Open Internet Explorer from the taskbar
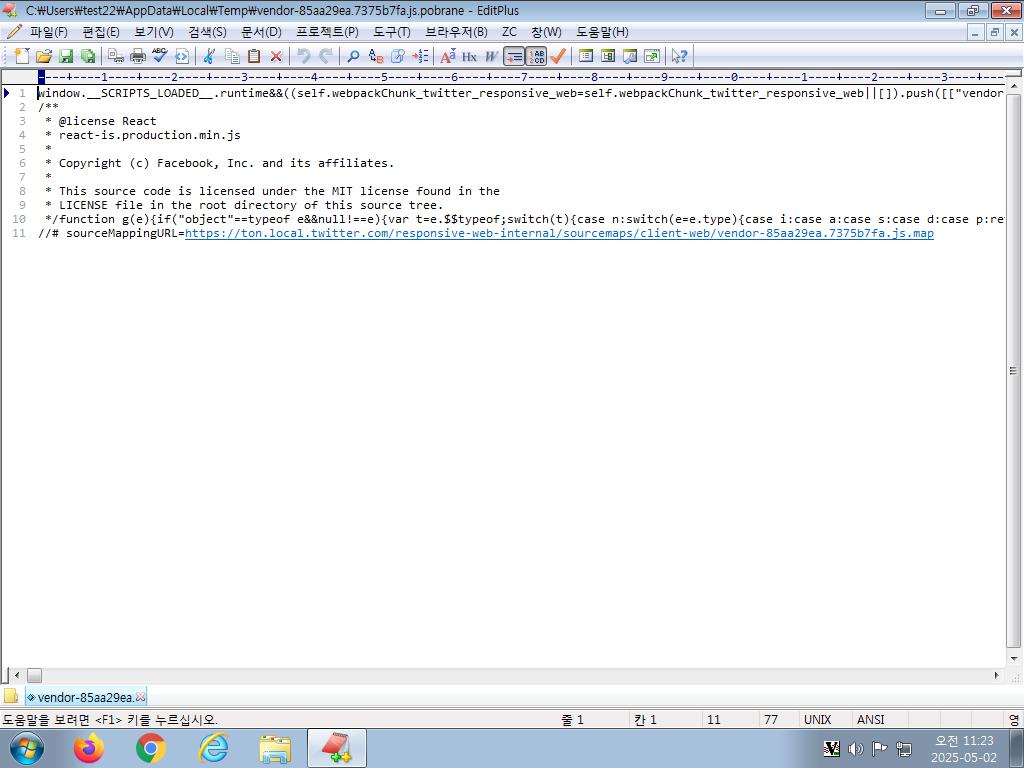This screenshot has height=768, width=1024. (214, 748)
